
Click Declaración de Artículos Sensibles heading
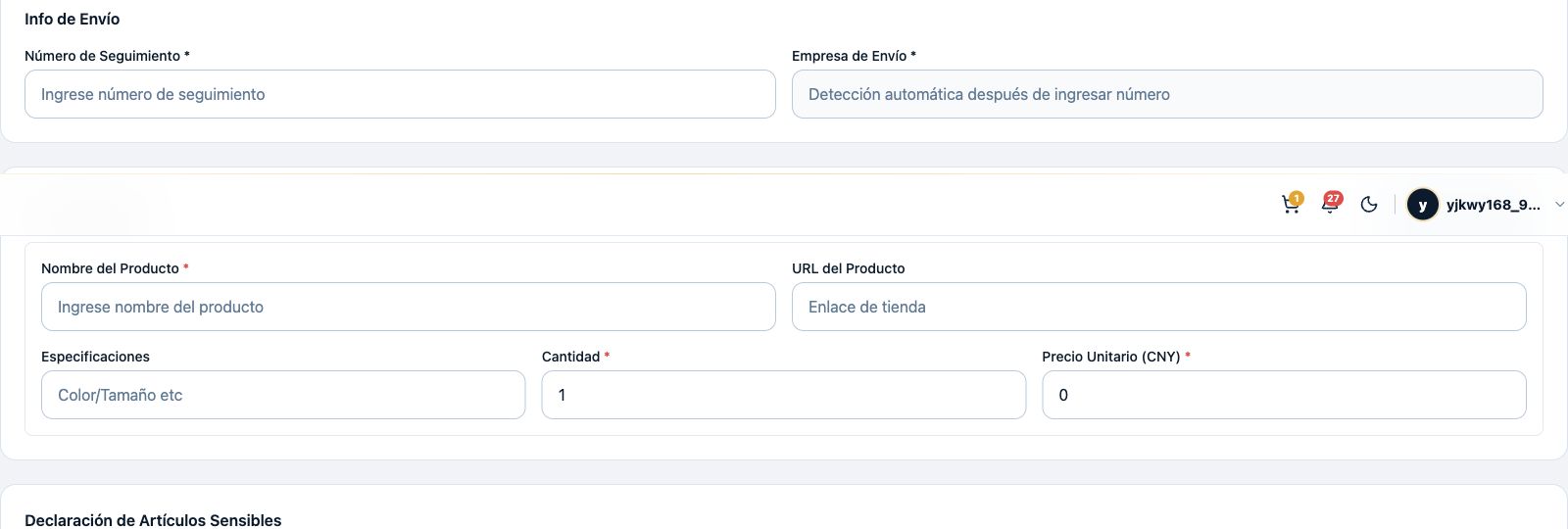tap(153, 520)
